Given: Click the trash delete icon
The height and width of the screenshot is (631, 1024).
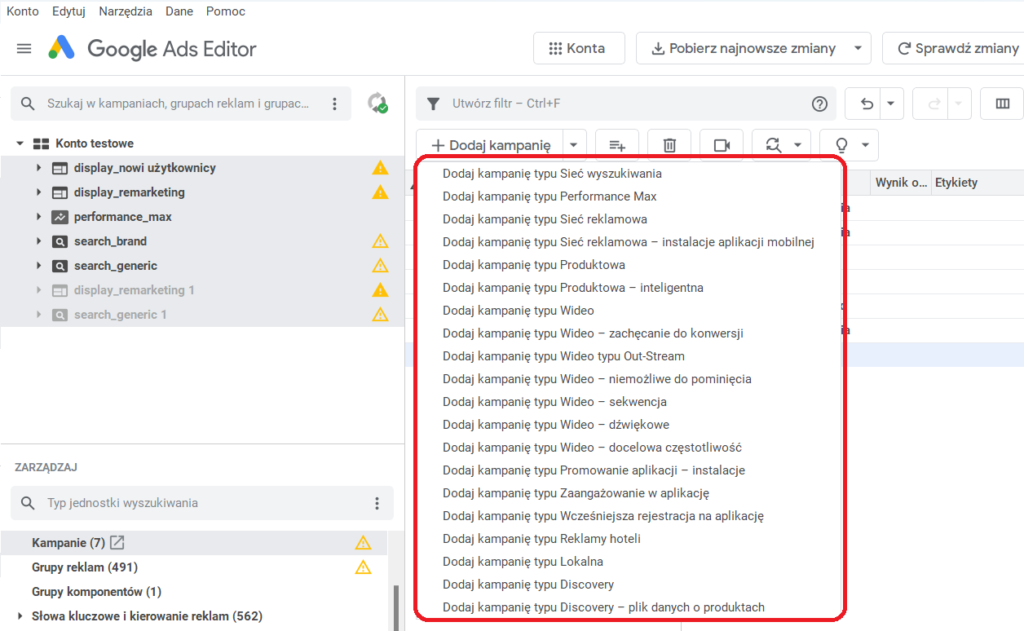Looking at the screenshot, I should point(669,145).
